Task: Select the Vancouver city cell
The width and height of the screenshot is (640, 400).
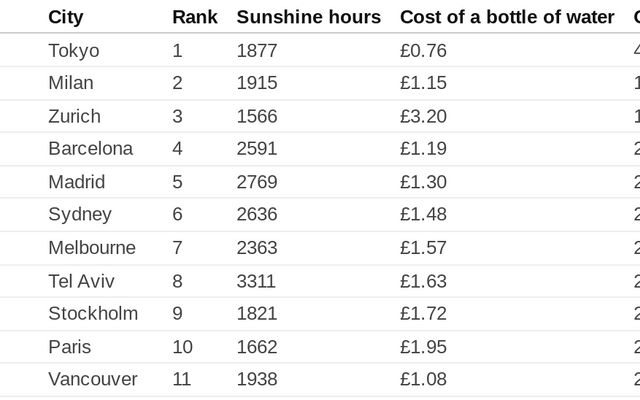Action: tap(92, 379)
